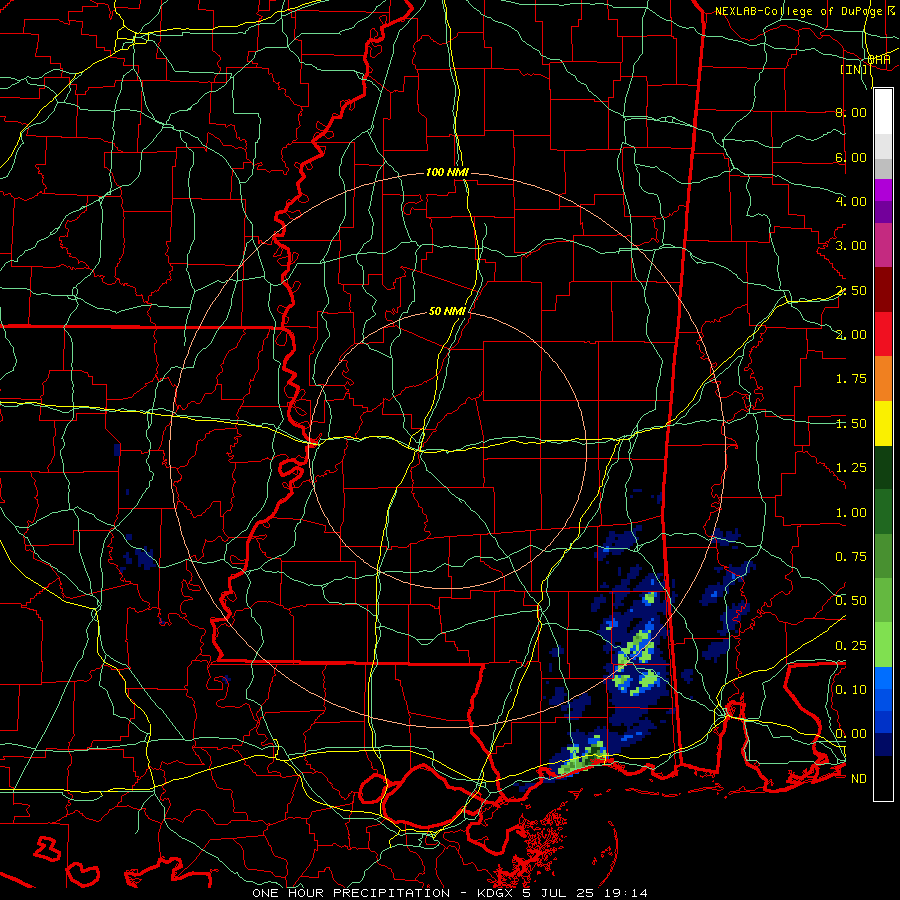Click the ND legend label
The height and width of the screenshot is (900, 900).
[859, 779]
